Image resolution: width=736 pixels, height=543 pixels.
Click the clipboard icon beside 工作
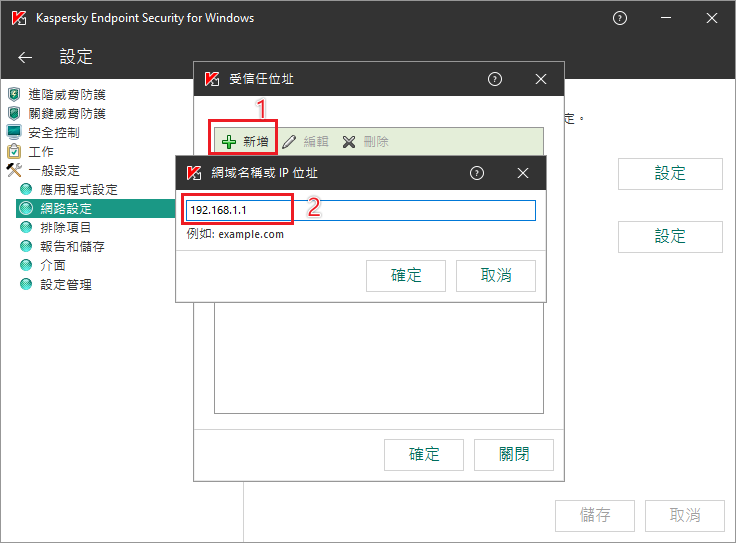14,151
